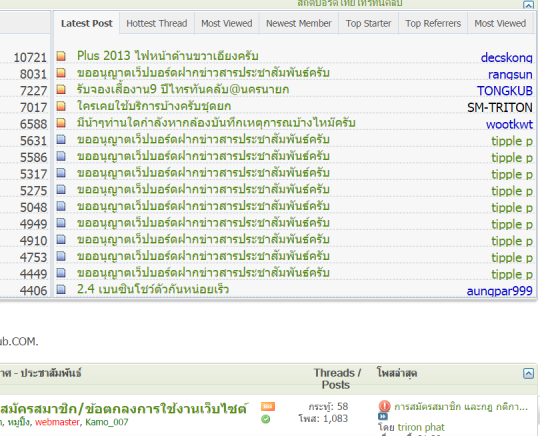Open tipple p profile on row 5586
540x436 pixels.
click(x=512, y=158)
